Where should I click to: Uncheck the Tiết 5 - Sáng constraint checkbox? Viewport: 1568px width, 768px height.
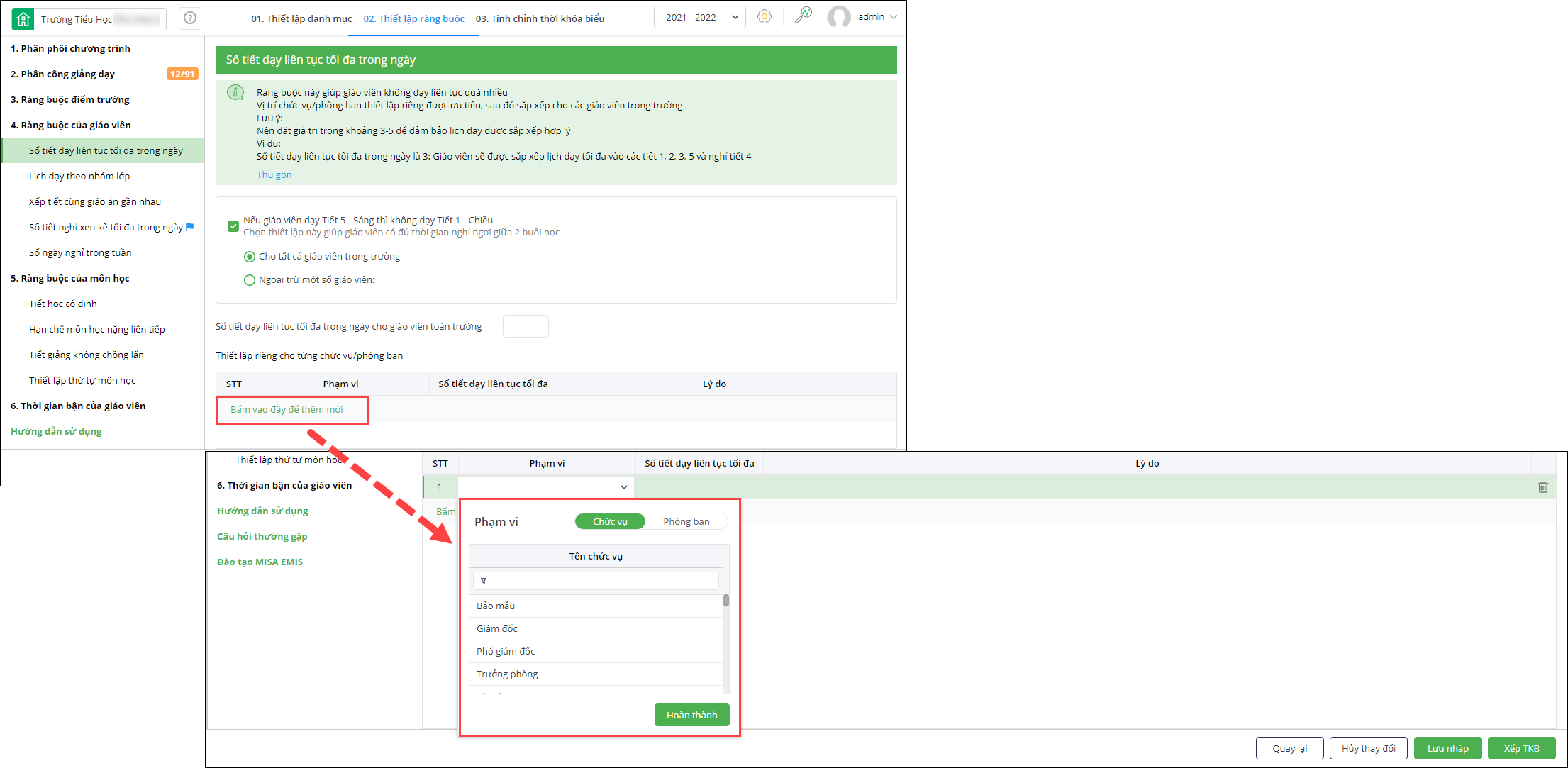233,226
